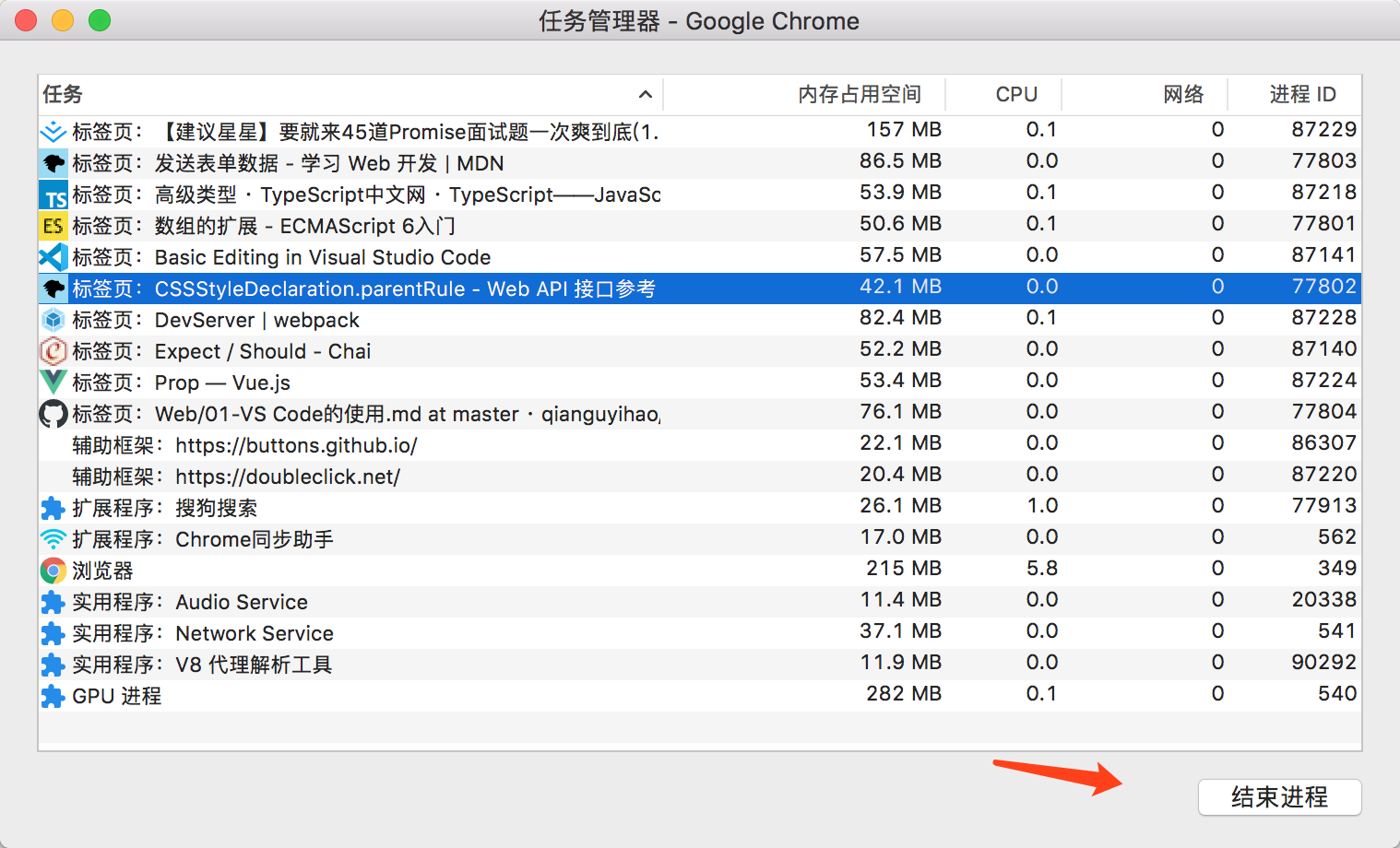Screen dimensions: 1400x848
Task: Click puzzle icon for Network Service
Action: click(x=53, y=633)
